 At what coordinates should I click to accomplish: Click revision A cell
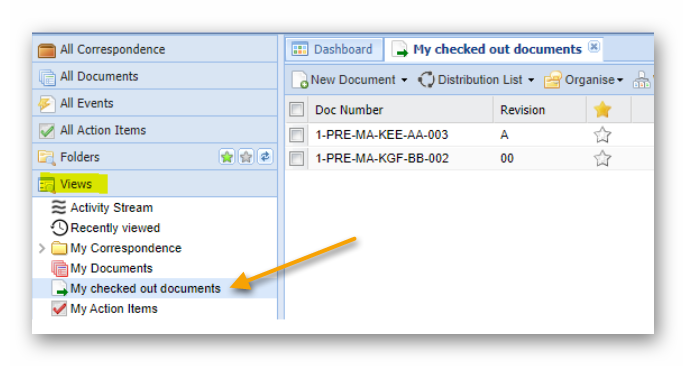pos(504,135)
